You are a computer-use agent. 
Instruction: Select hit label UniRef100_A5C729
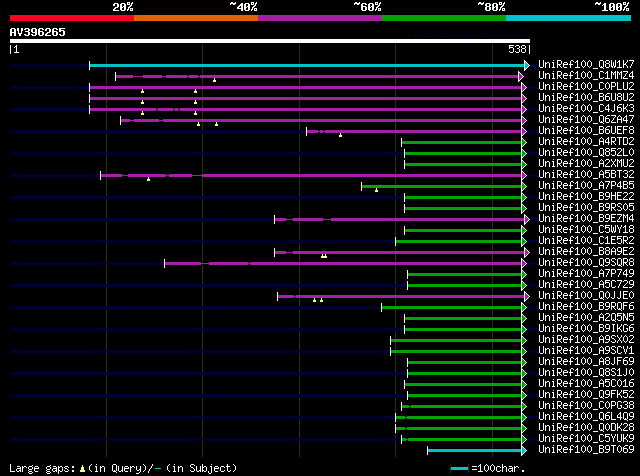[586, 285]
